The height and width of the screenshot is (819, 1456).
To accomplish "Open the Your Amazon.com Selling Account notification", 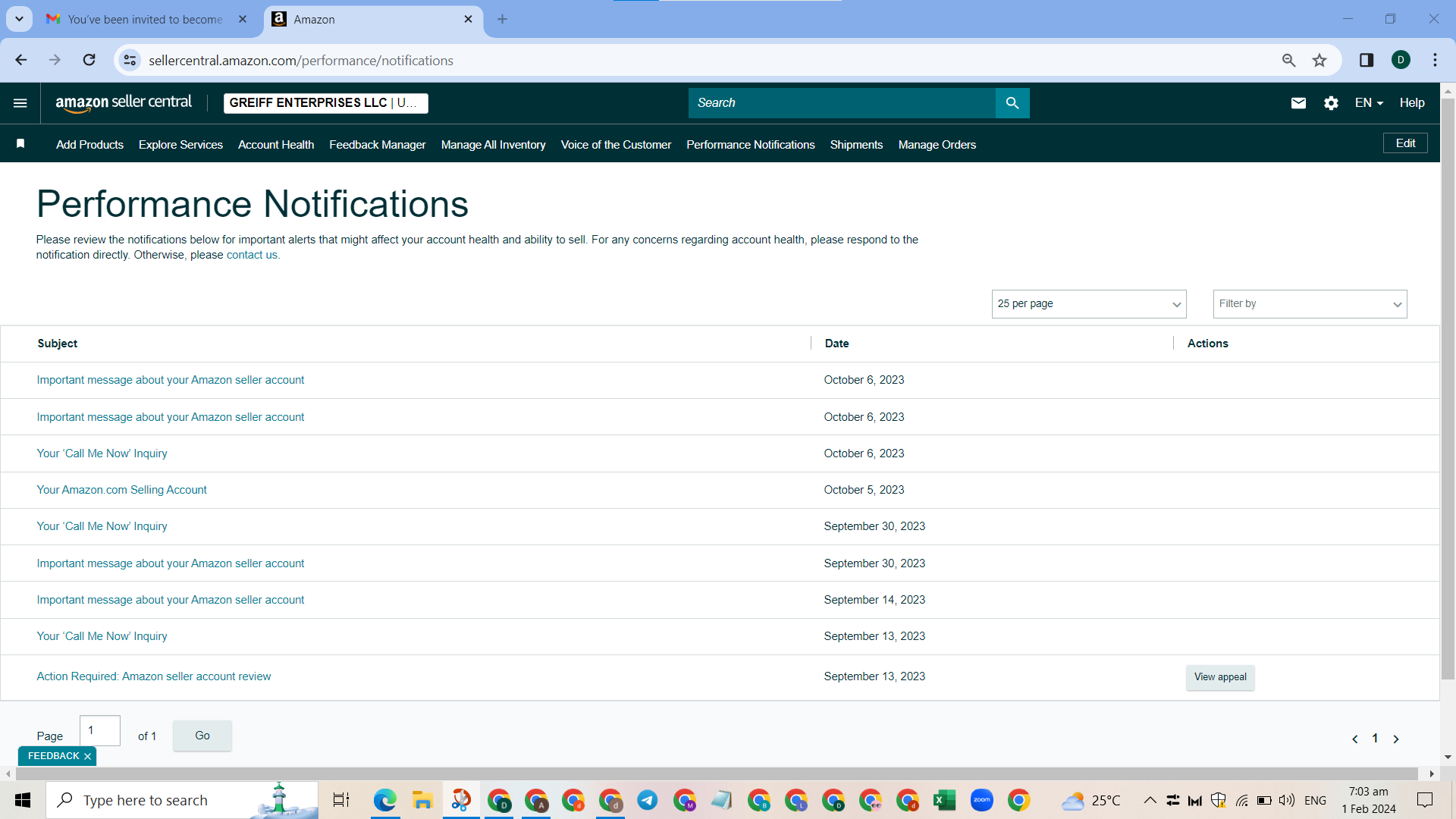I will pyautogui.click(x=121, y=490).
